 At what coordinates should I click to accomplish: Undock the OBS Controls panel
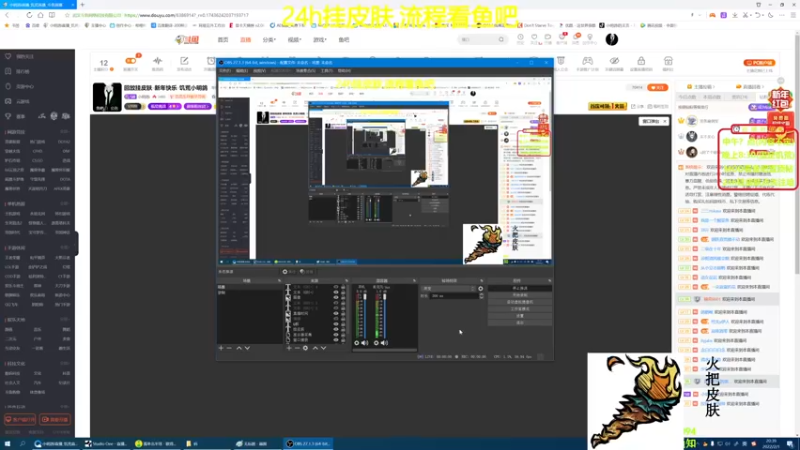(549, 281)
